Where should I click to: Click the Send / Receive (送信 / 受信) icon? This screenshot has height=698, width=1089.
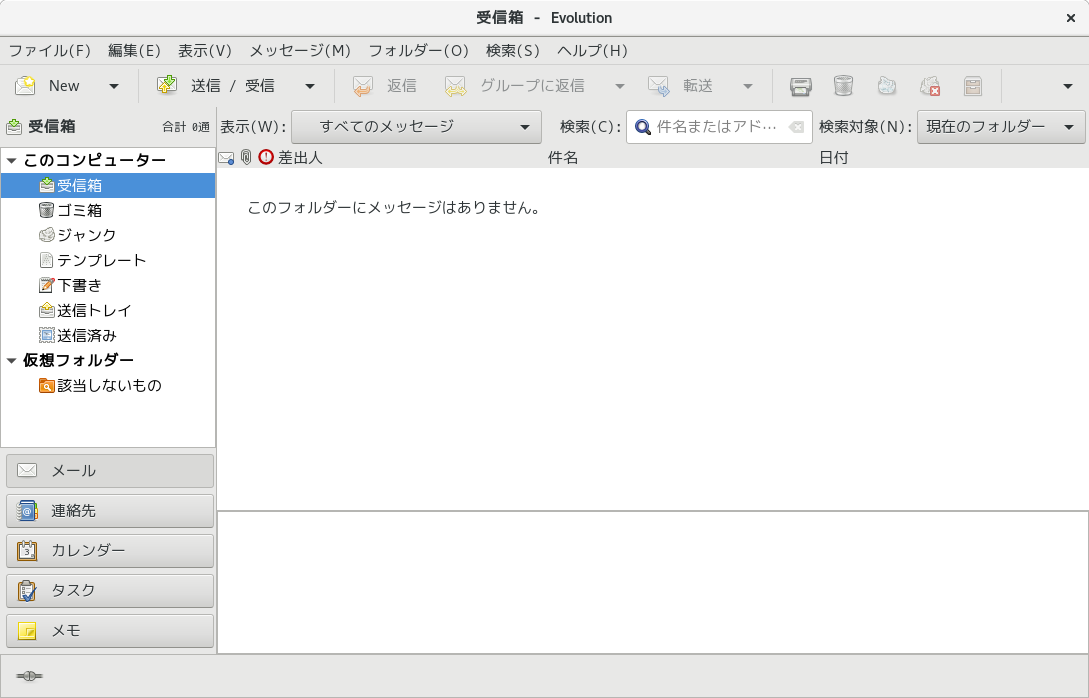[167, 86]
